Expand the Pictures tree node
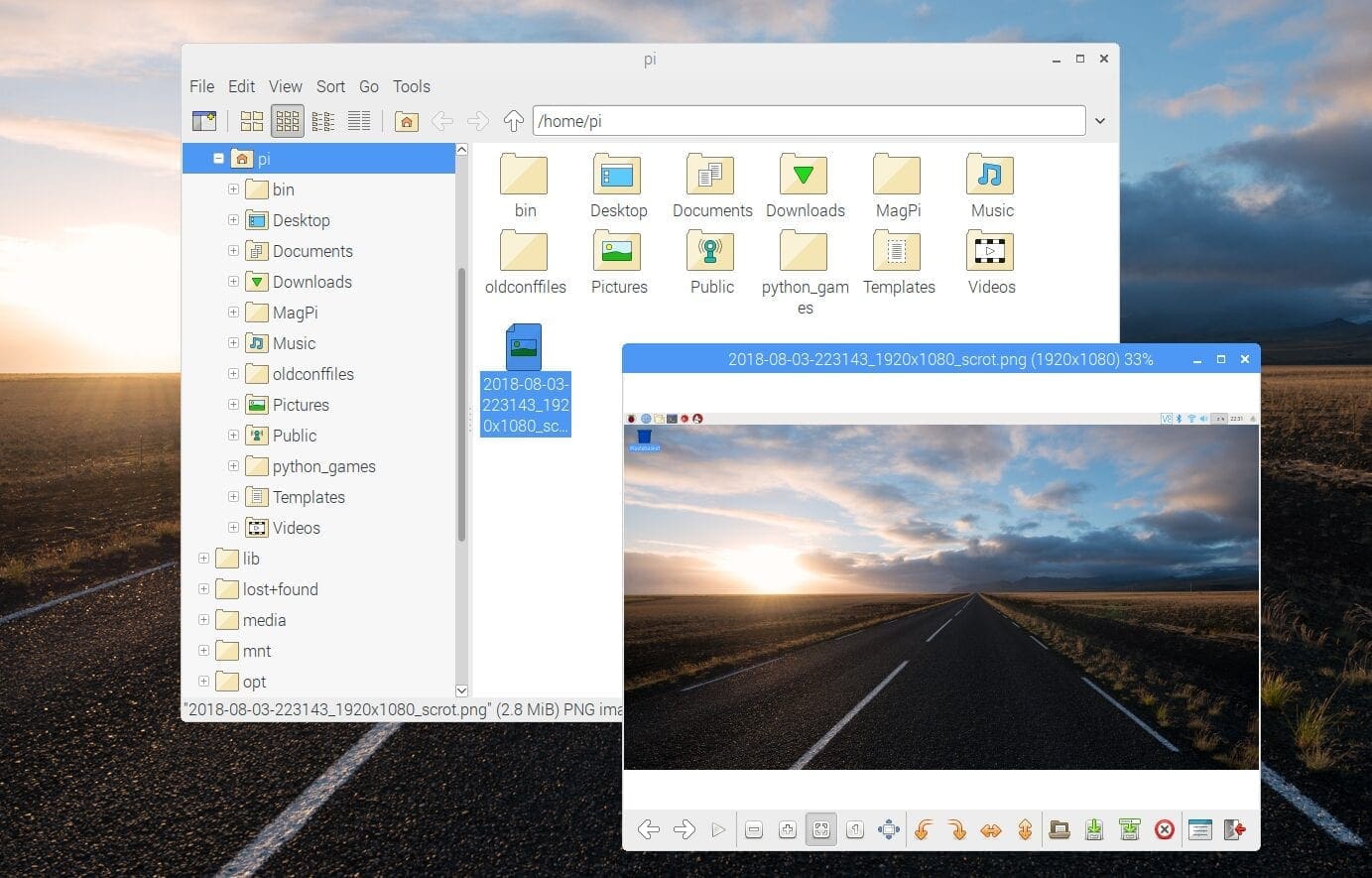Image resolution: width=1372 pixels, height=878 pixels. tap(233, 405)
